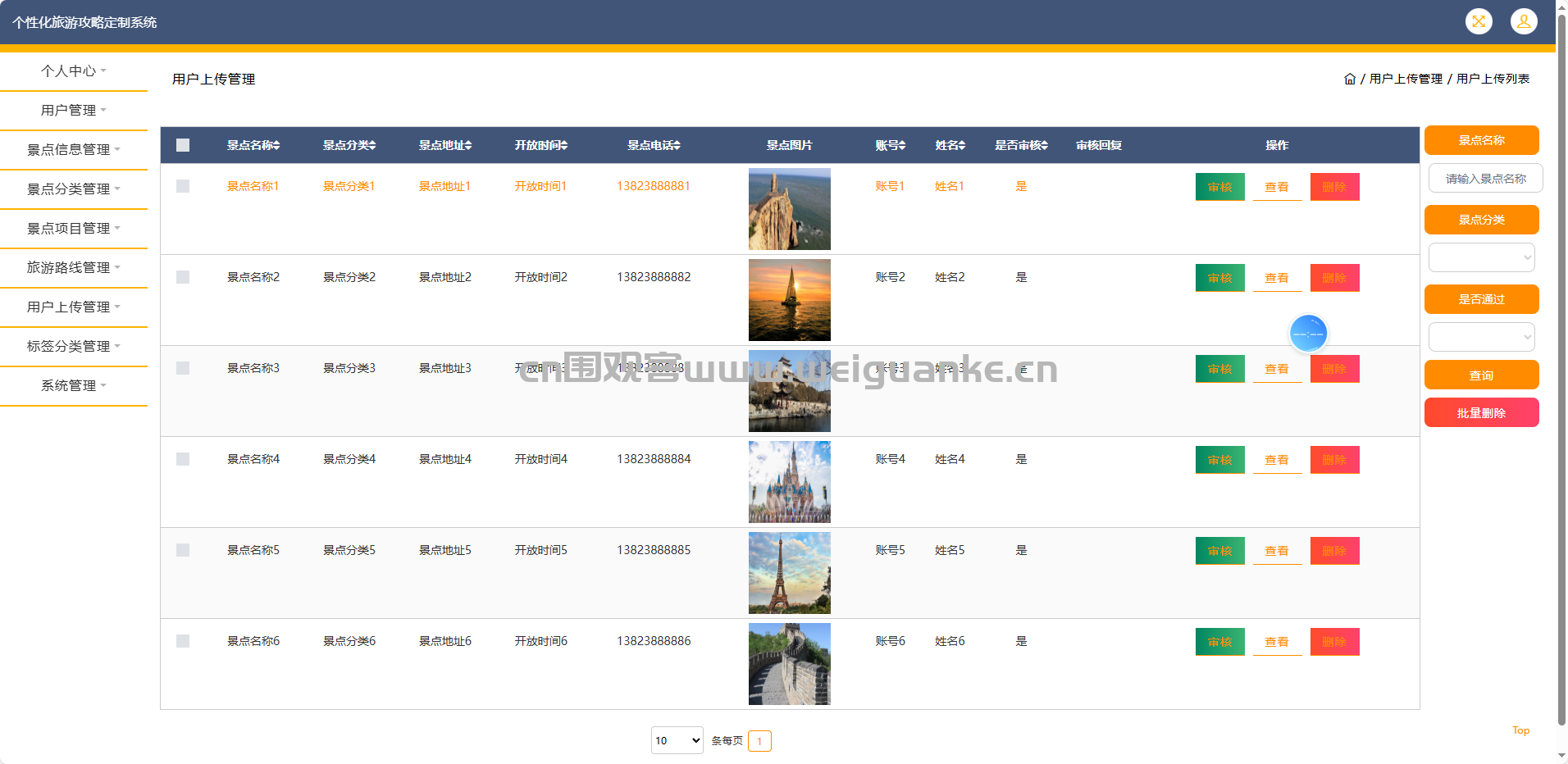Open the 景点分类 filter dropdown
The height and width of the screenshot is (764, 1568).
[1481, 257]
